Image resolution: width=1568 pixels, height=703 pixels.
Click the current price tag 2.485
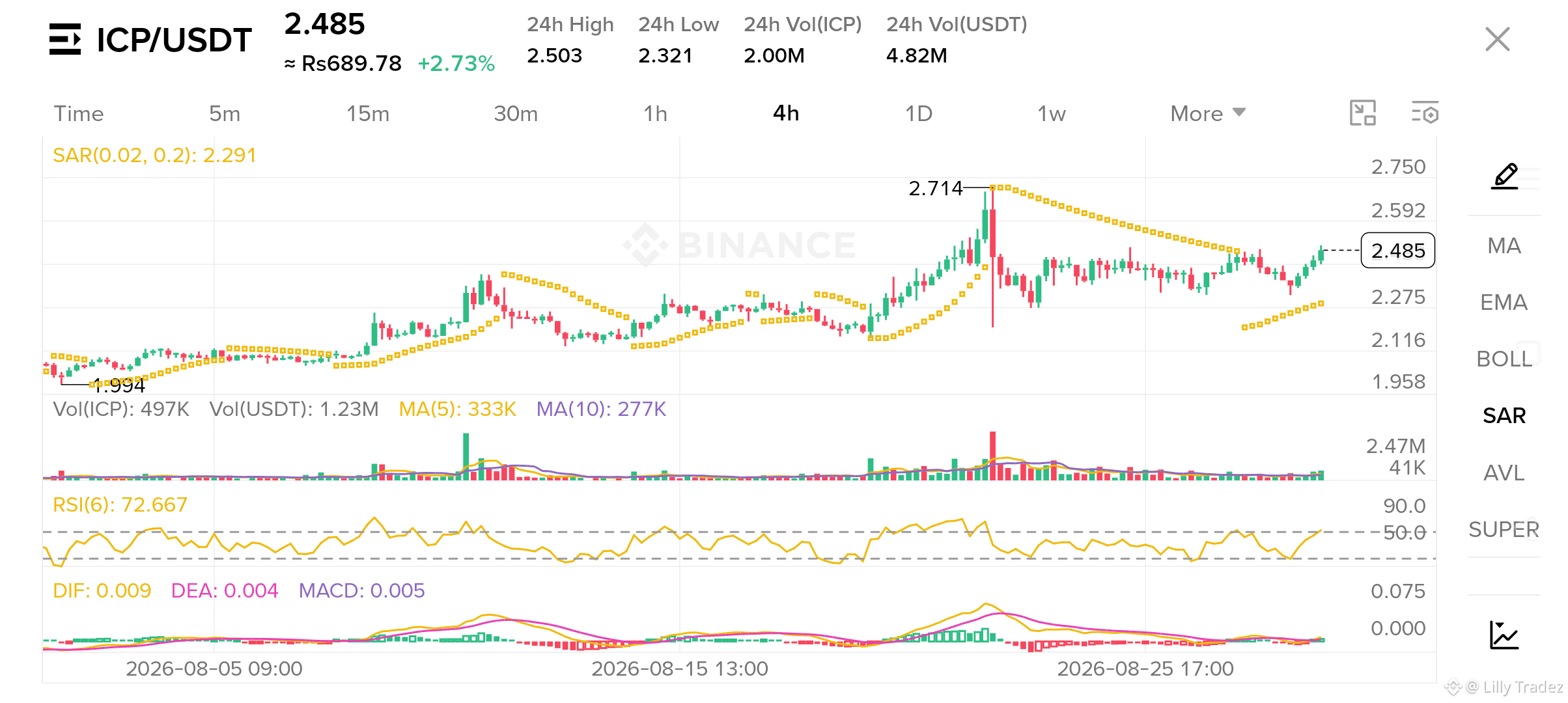pyautogui.click(x=1398, y=251)
